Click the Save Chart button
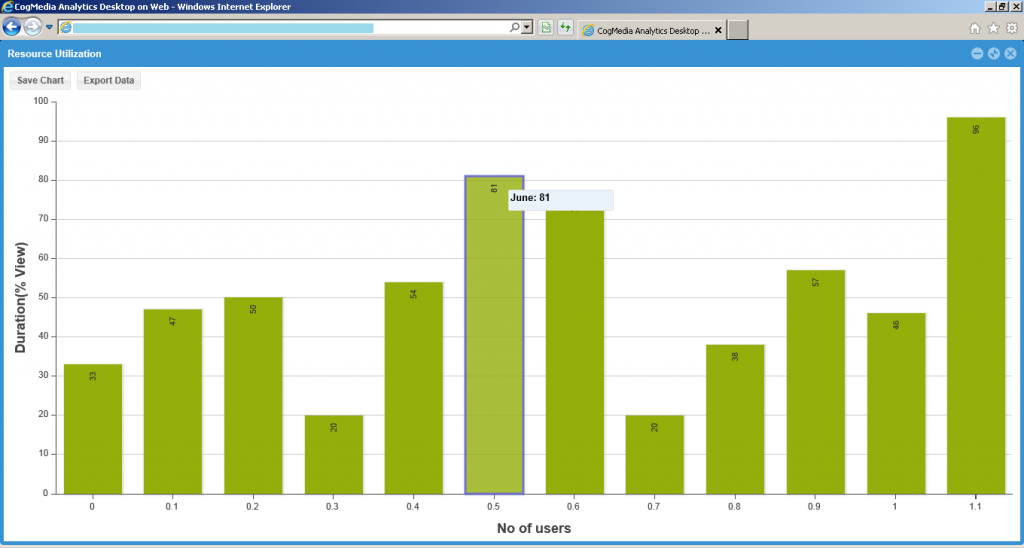This screenshot has height=548, width=1024. pyautogui.click(x=40, y=80)
